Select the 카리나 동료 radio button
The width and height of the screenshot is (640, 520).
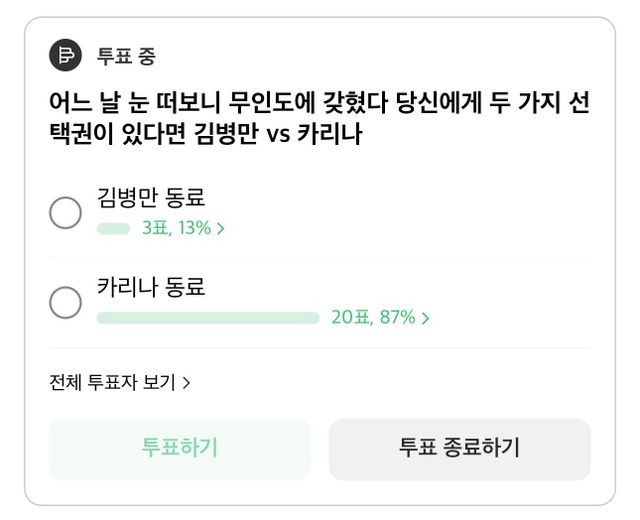tap(66, 302)
